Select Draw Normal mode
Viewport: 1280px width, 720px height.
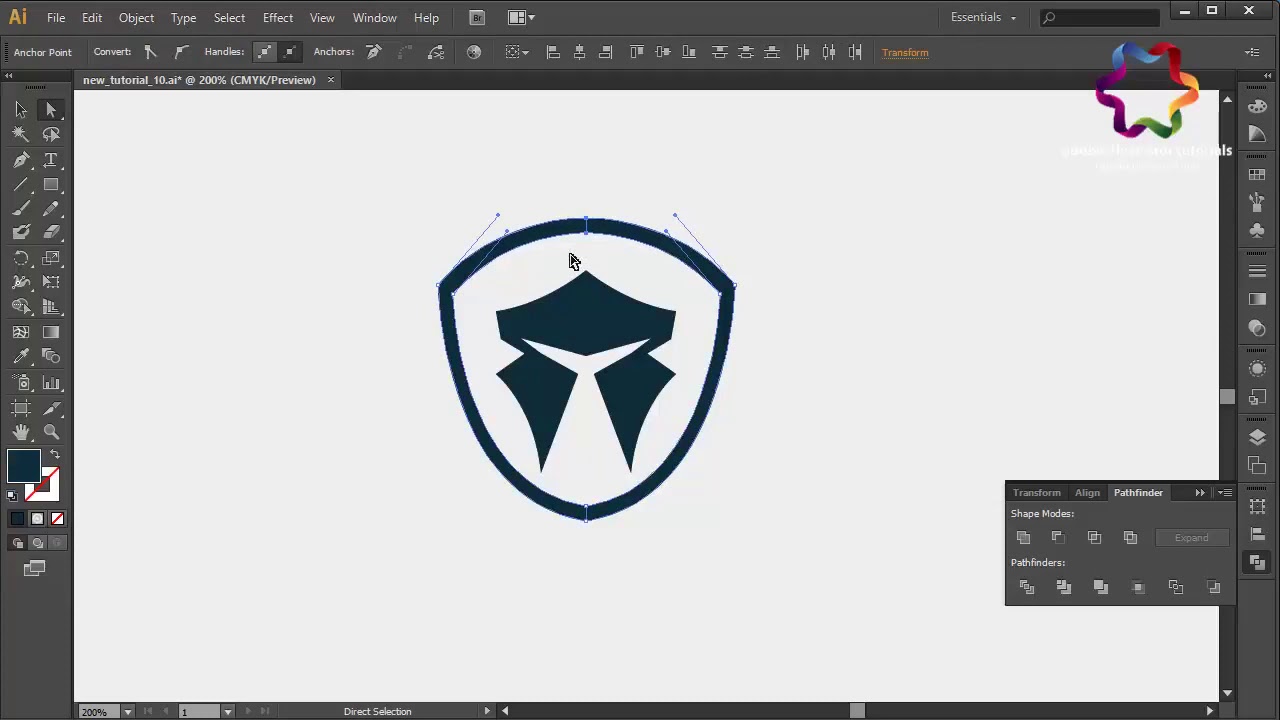click(17, 543)
